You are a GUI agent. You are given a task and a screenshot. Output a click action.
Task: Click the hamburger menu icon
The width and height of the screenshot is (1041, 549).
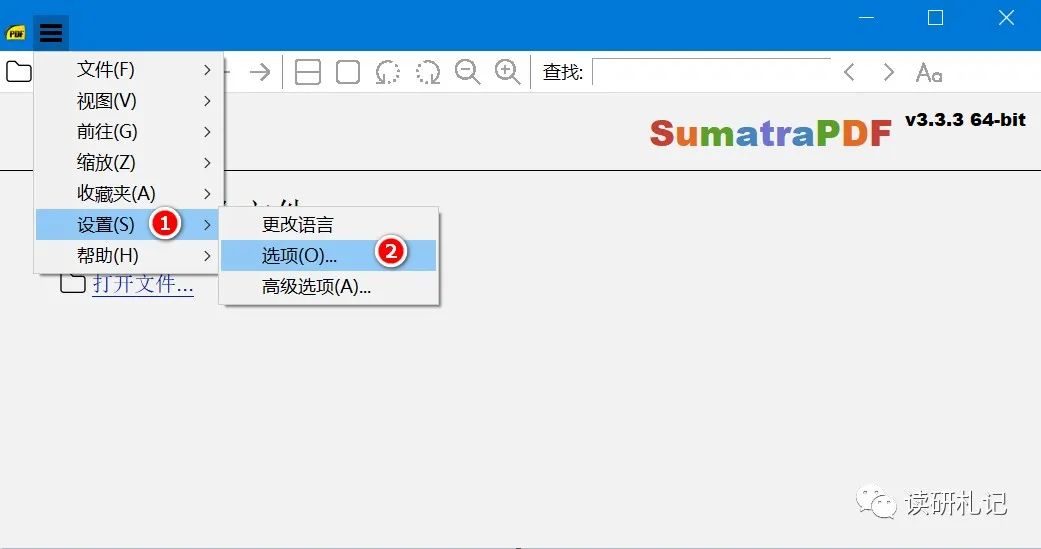click(51, 32)
